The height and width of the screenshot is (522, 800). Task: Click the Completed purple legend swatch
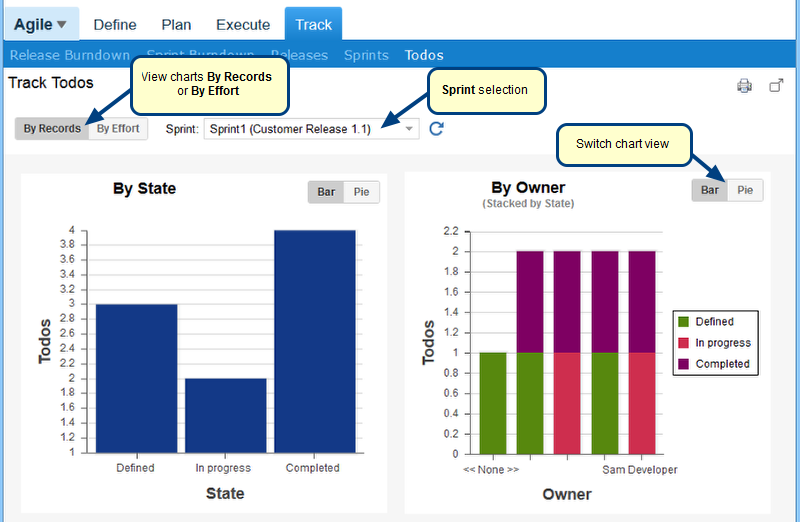pos(684,364)
